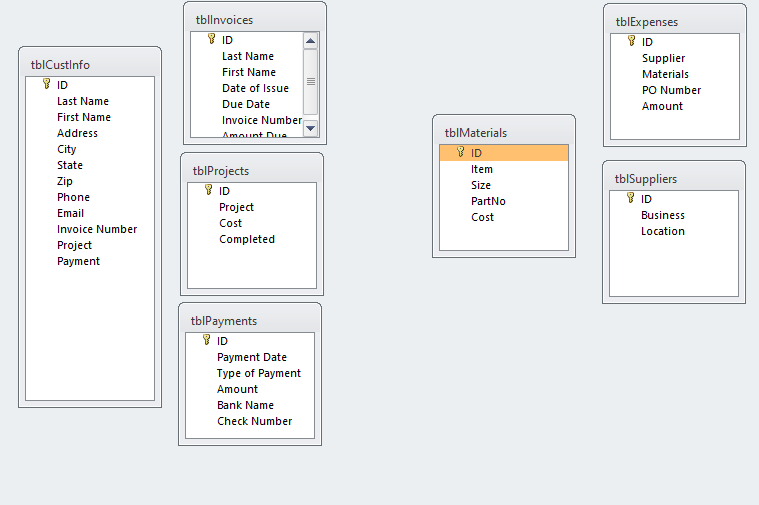This screenshot has width=759, height=505.
Task: Select the Supplier field in tblExpenses
Action: tap(675, 58)
